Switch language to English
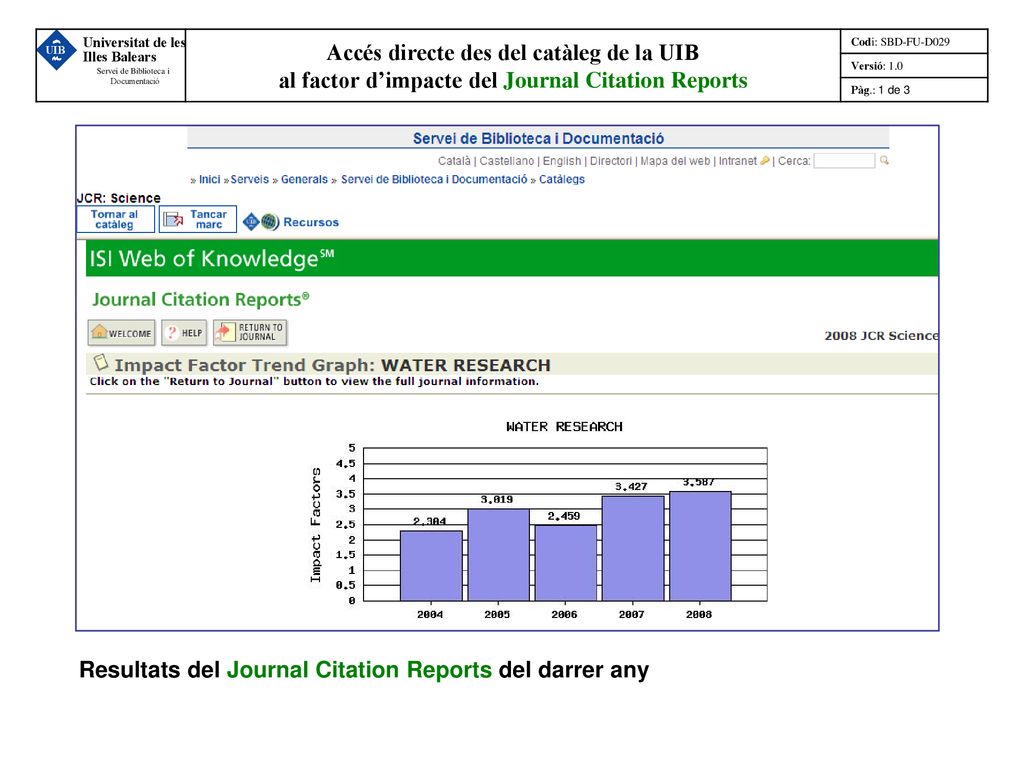 pos(562,161)
